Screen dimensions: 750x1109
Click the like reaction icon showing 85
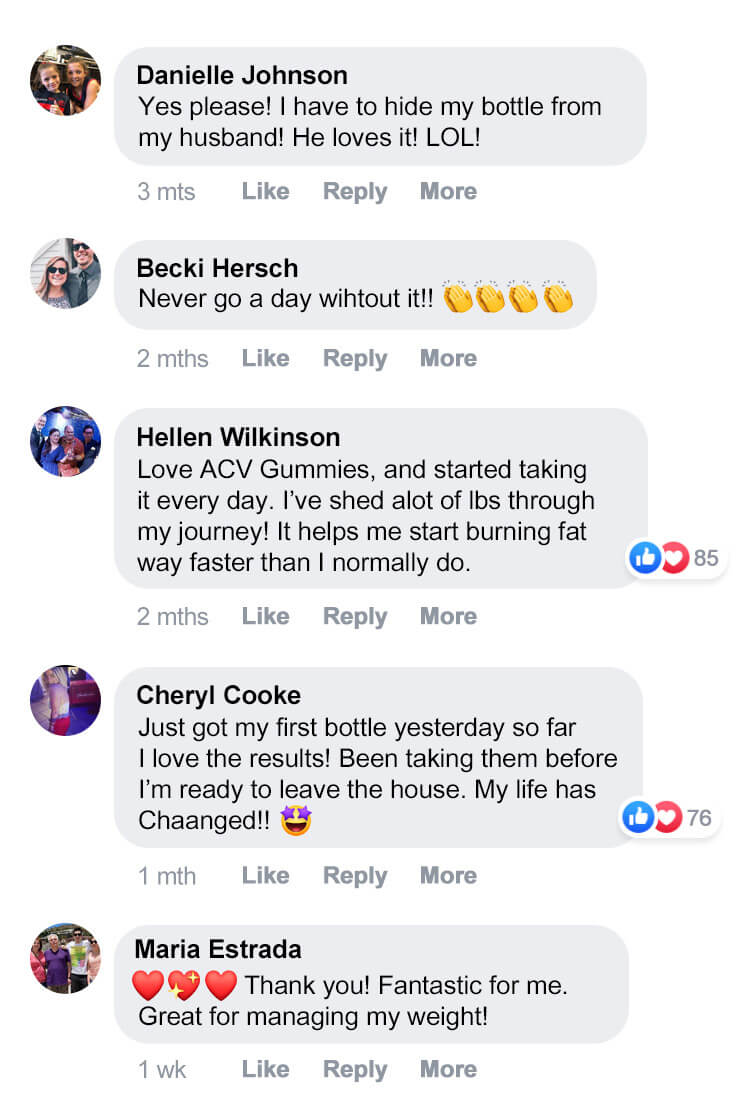click(645, 558)
